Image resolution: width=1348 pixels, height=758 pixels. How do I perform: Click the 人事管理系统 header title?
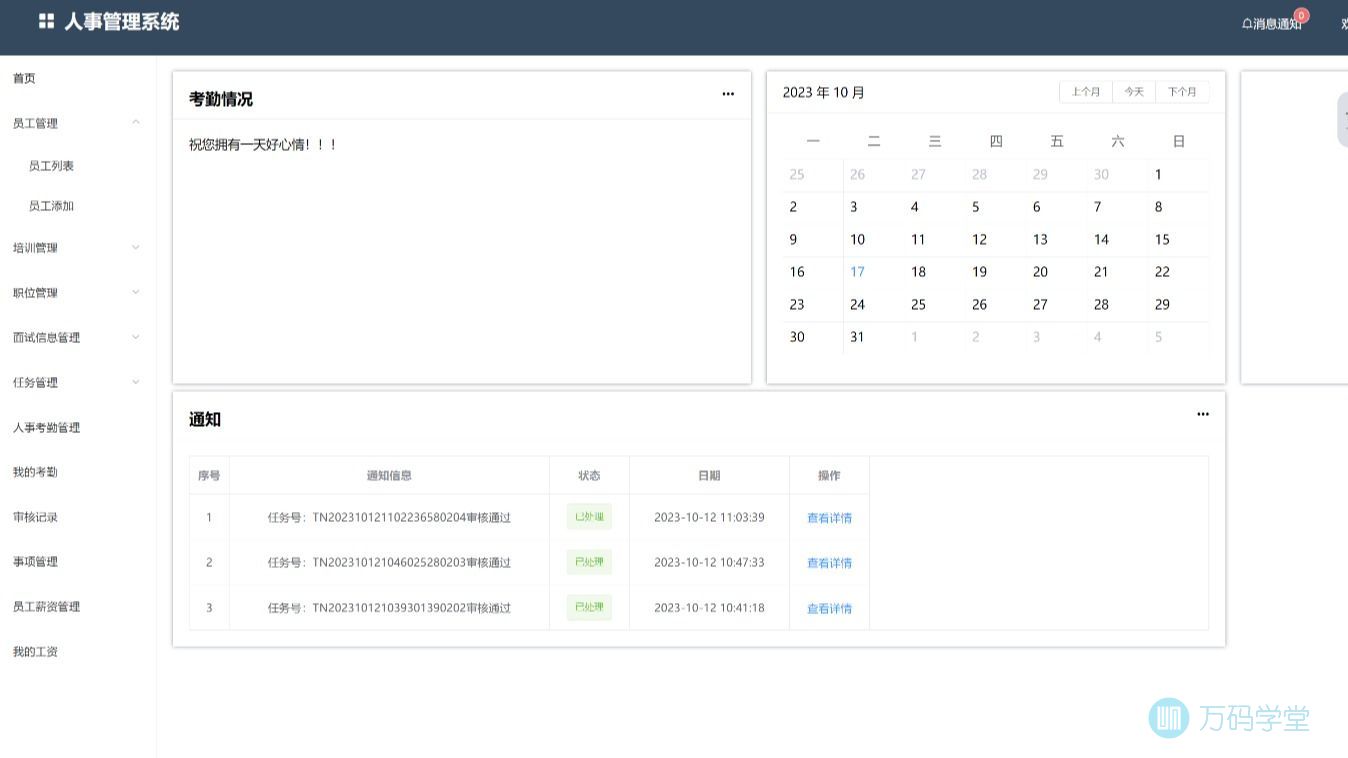coord(122,21)
